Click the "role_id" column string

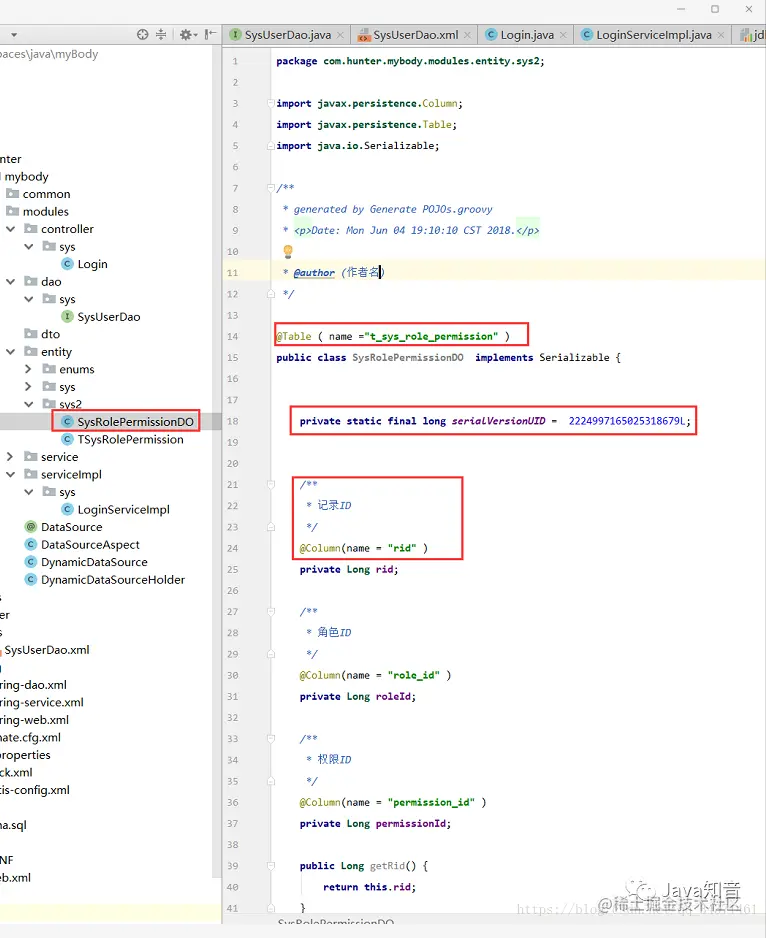click(x=414, y=675)
